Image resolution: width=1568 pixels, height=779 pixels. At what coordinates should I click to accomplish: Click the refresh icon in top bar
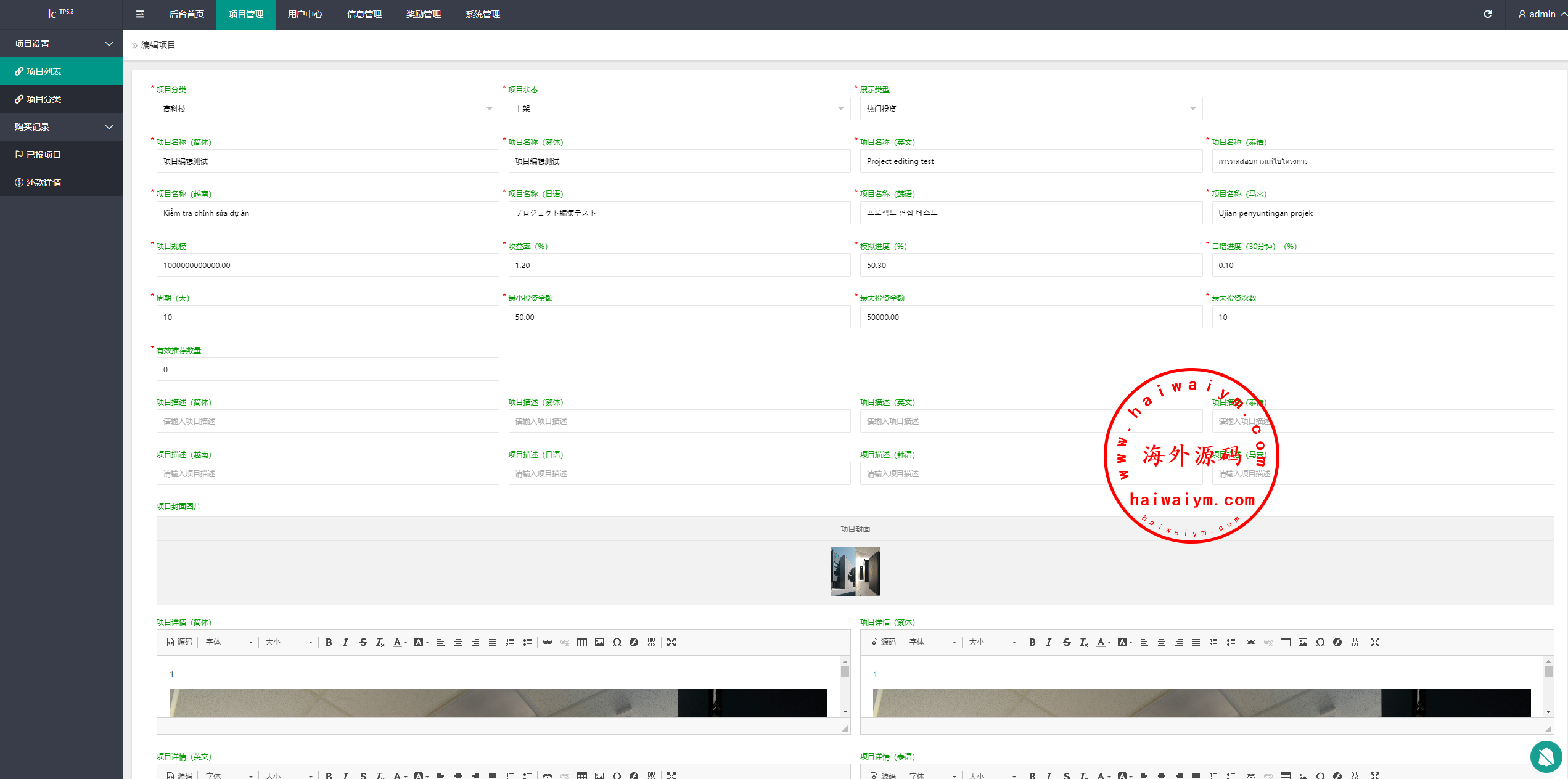click(x=1487, y=14)
